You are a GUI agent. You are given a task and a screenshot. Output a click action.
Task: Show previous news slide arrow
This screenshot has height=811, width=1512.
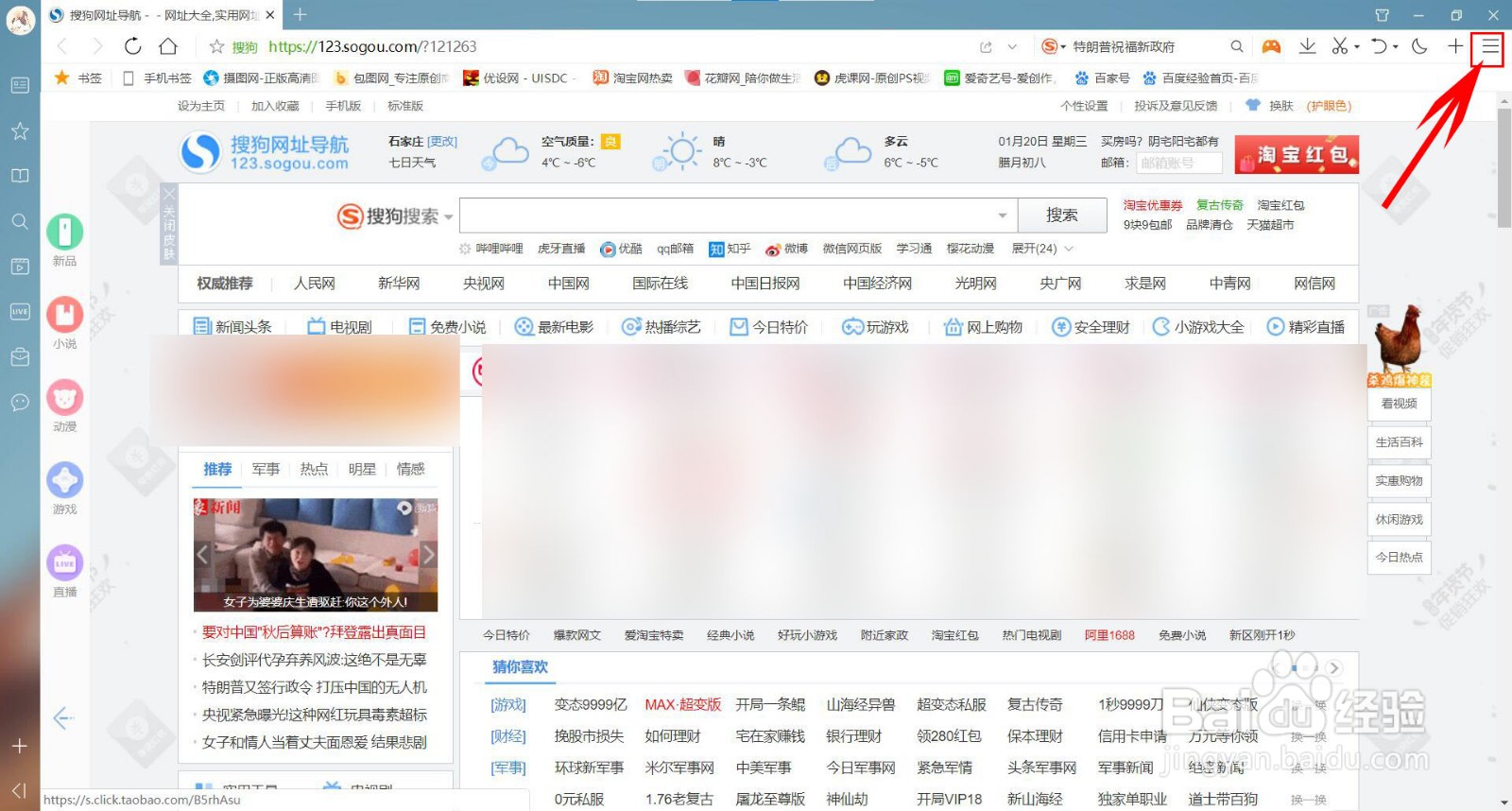202,555
